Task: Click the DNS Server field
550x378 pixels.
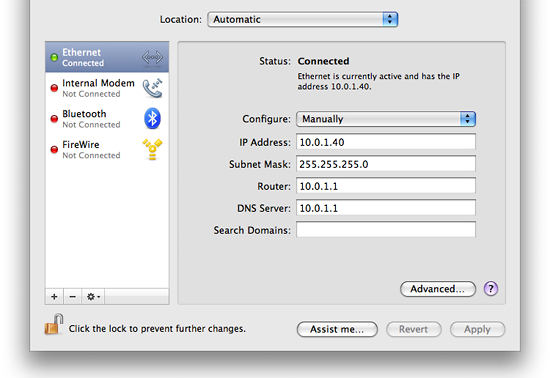Action: point(386,208)
